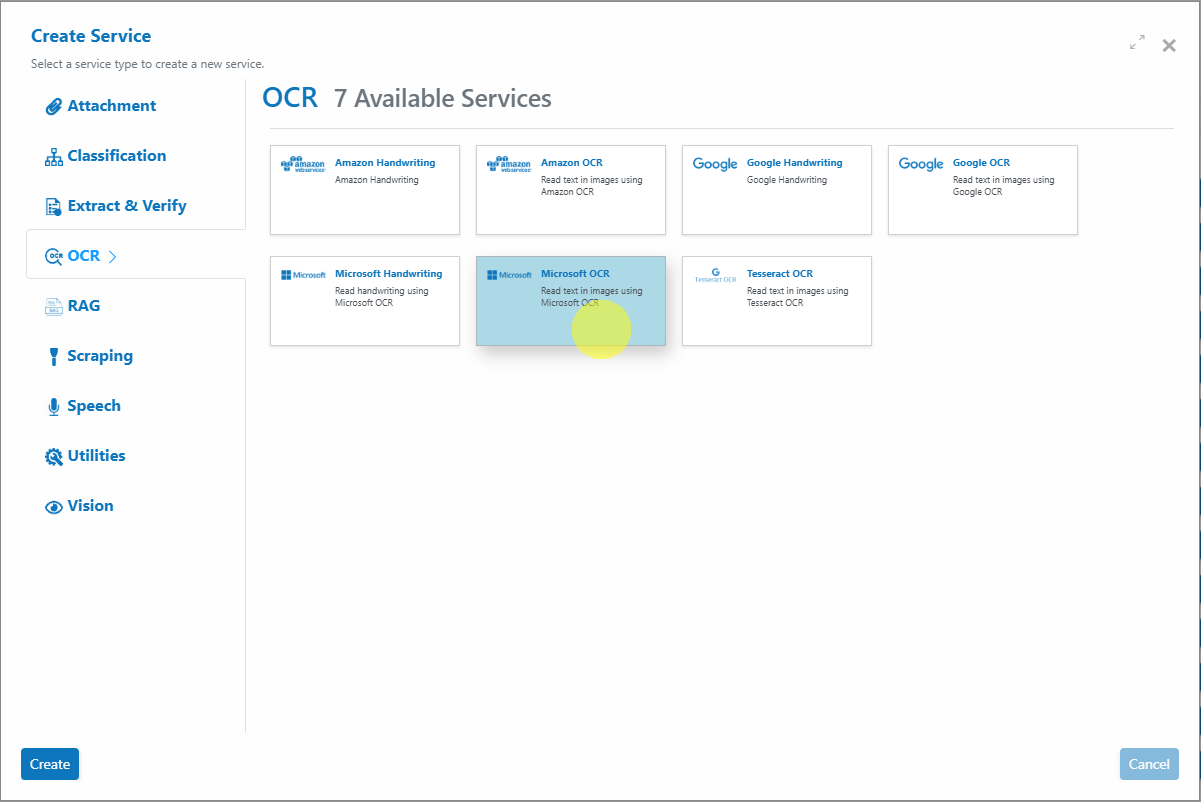
Task: Select the Amazon Handwriting service title
Action: [x=385, y=163]
